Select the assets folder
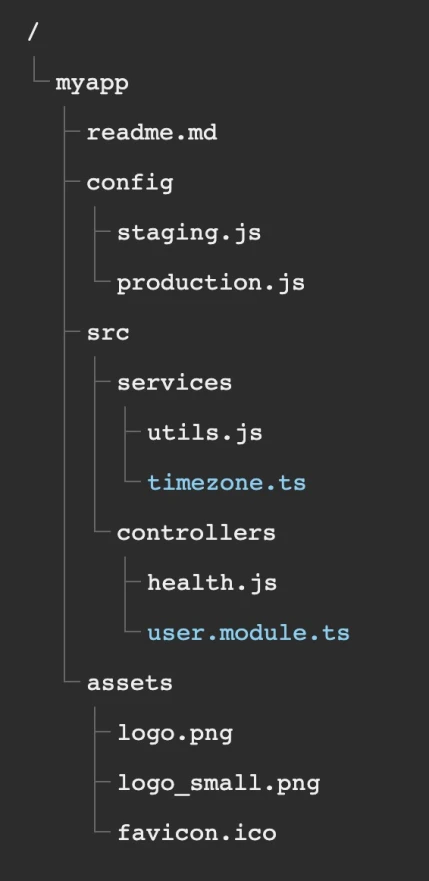Image resolution: width=429 pixels, height=881 pixels. click(130, 683)
